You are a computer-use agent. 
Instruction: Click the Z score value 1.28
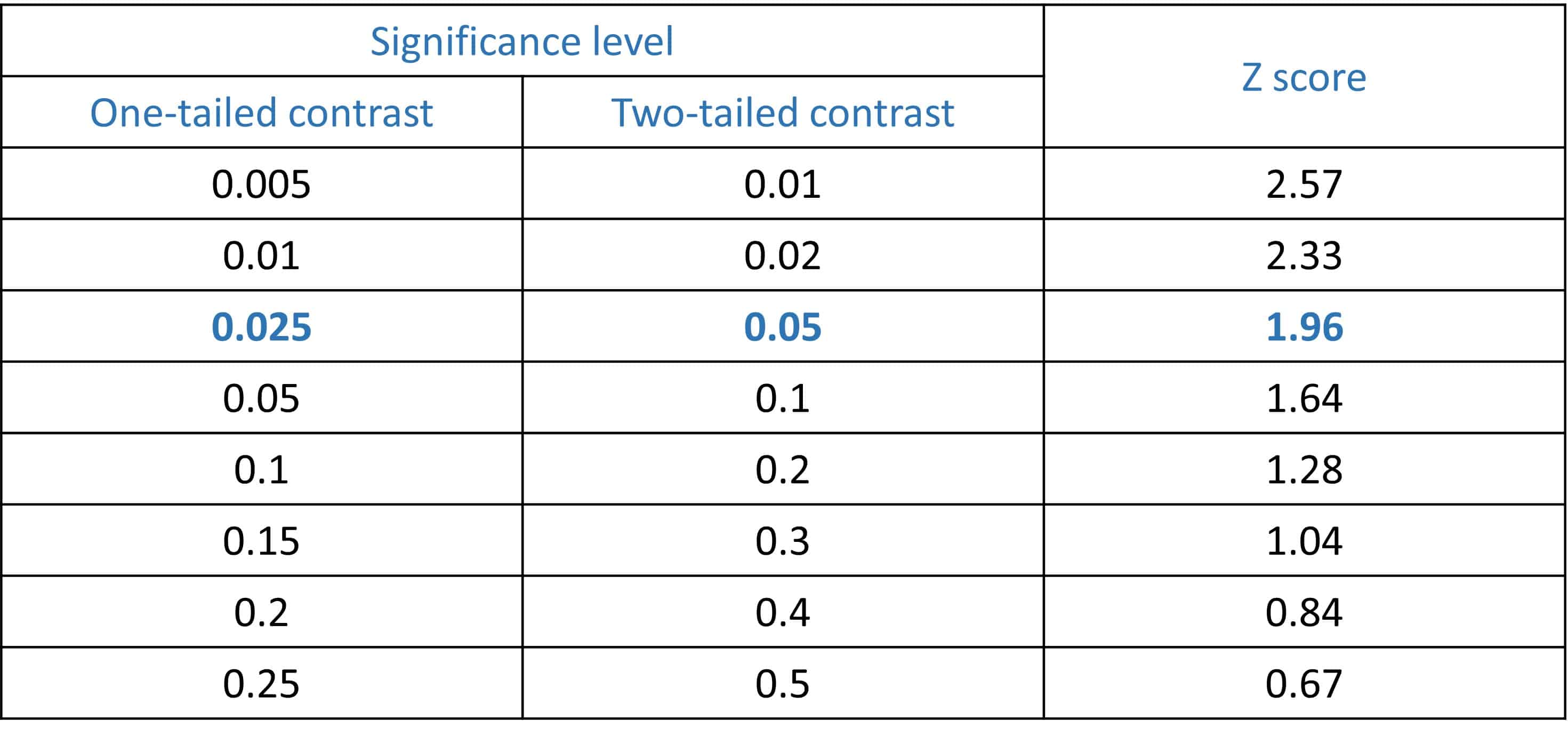(x=1304, y=469)
